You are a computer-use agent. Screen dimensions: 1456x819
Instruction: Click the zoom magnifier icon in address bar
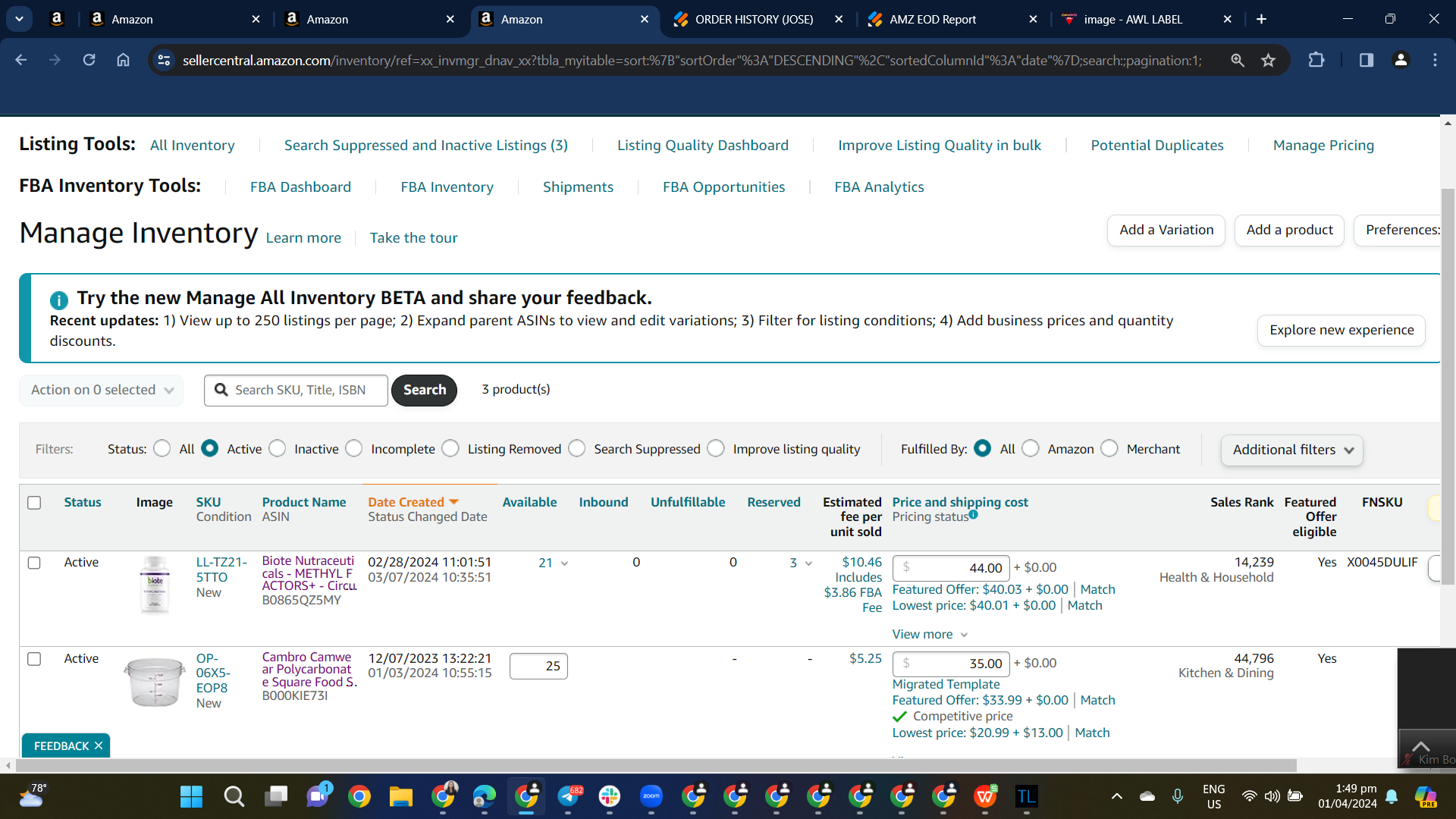[x=1237, y=60]
